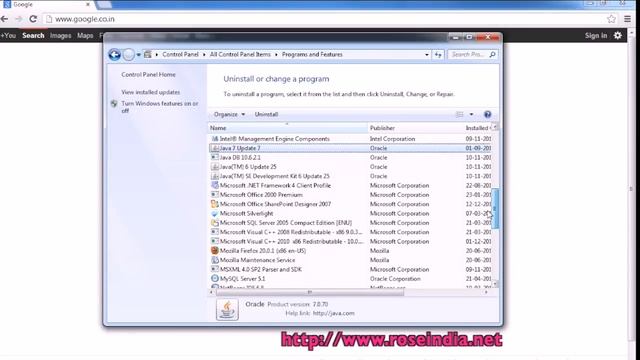Viewport: 640px width, 360px height.
Task: Click the horizontal scrollbar in program list
Action: [310, 292]
